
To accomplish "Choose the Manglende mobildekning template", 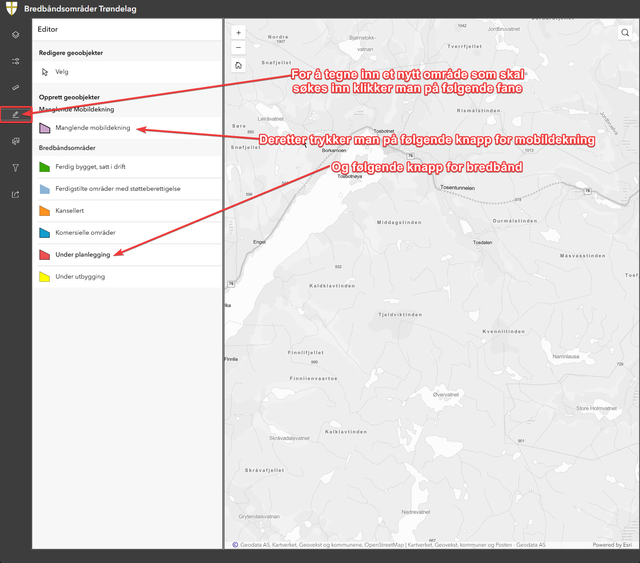I will [x=127, y=128].
